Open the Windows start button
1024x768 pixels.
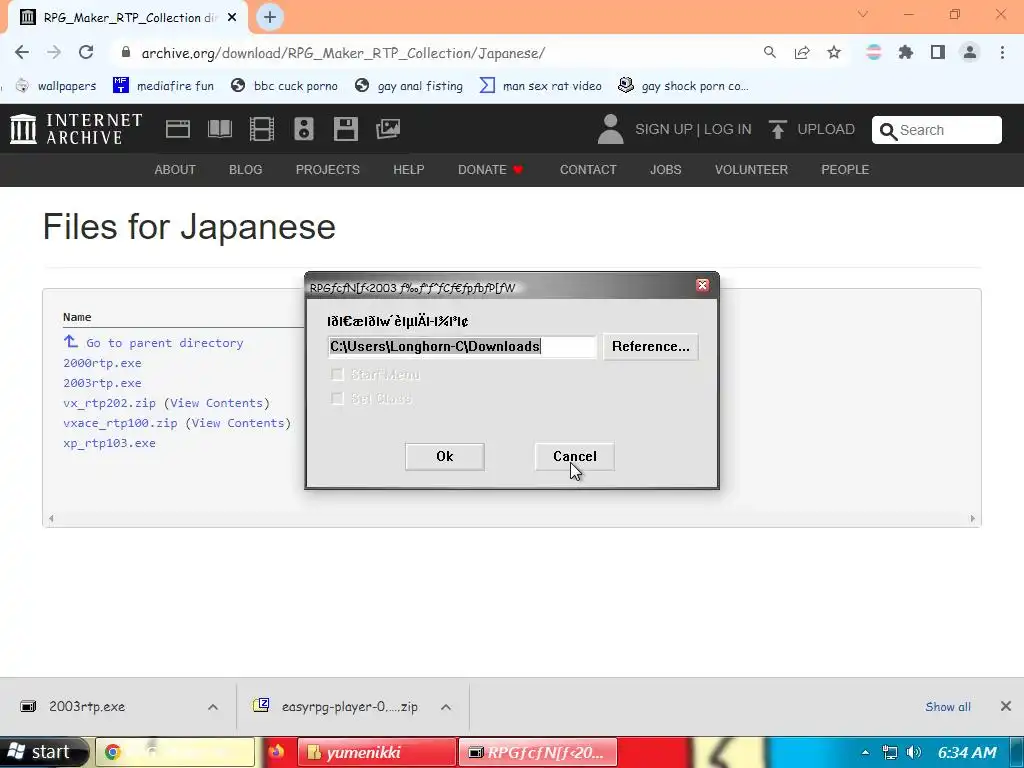[x=43, y=752]
